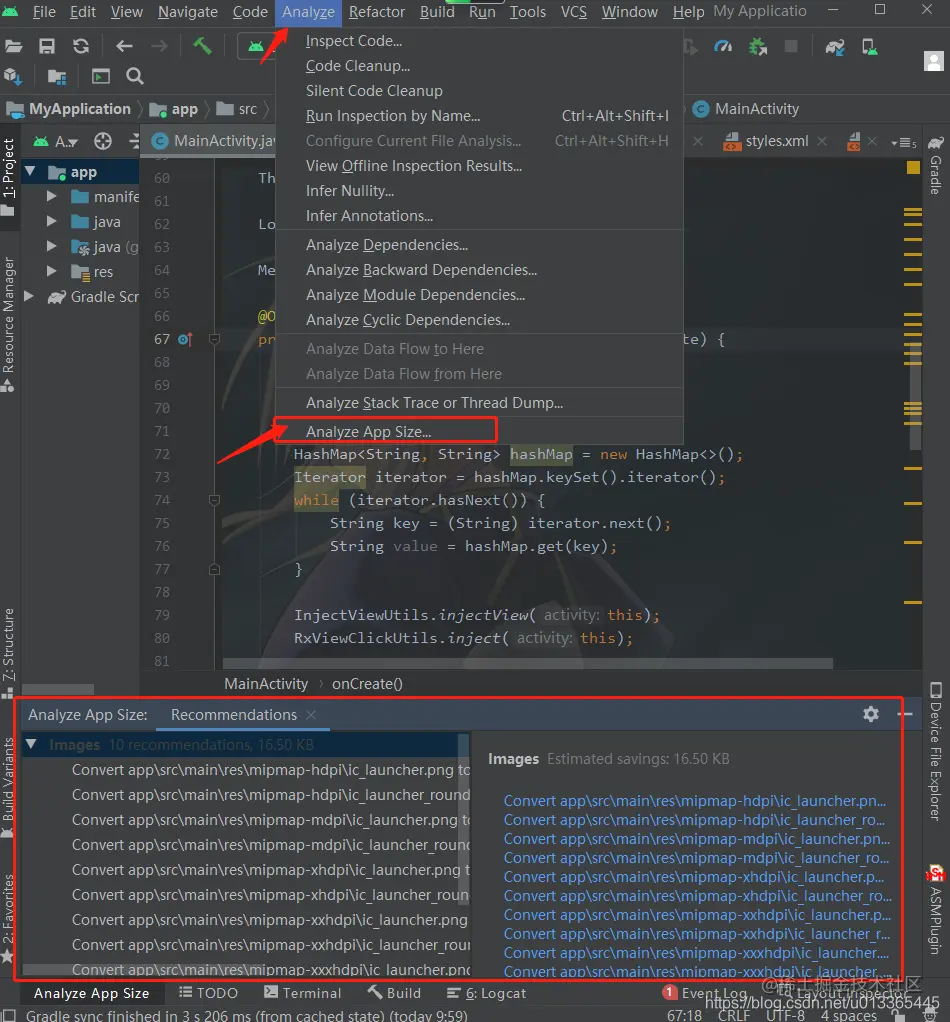
Task: Click the yellow inspection indicator square
Action: click(913, 168)
